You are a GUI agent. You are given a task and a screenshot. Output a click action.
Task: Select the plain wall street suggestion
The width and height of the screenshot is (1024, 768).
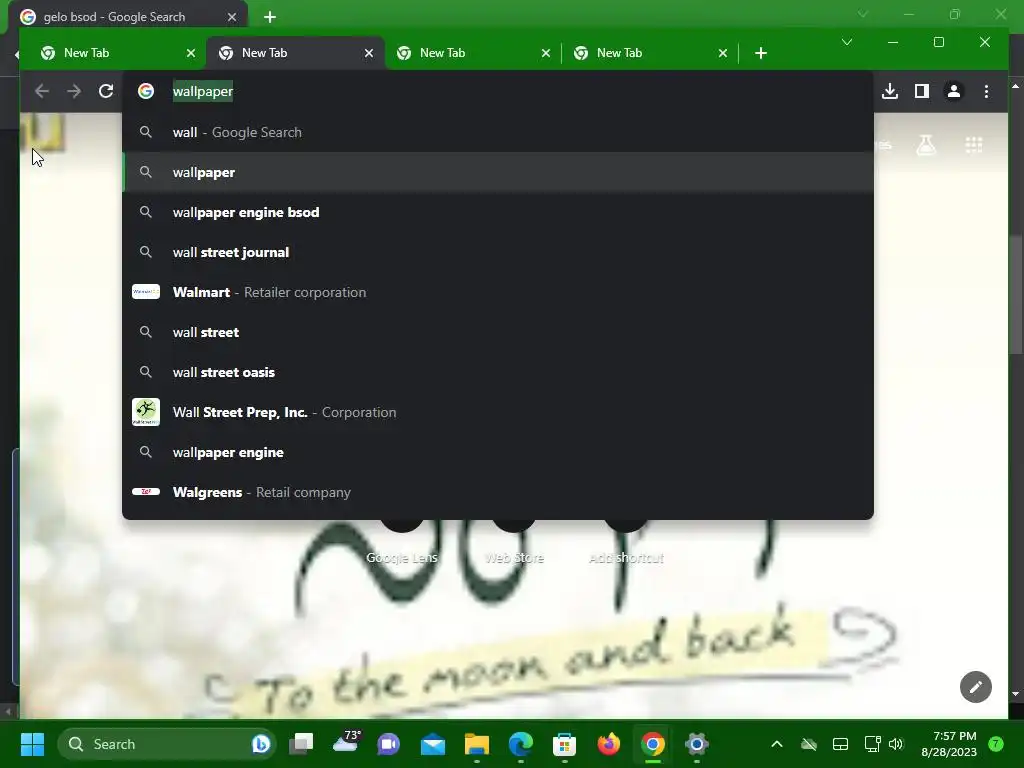point(498,332)
